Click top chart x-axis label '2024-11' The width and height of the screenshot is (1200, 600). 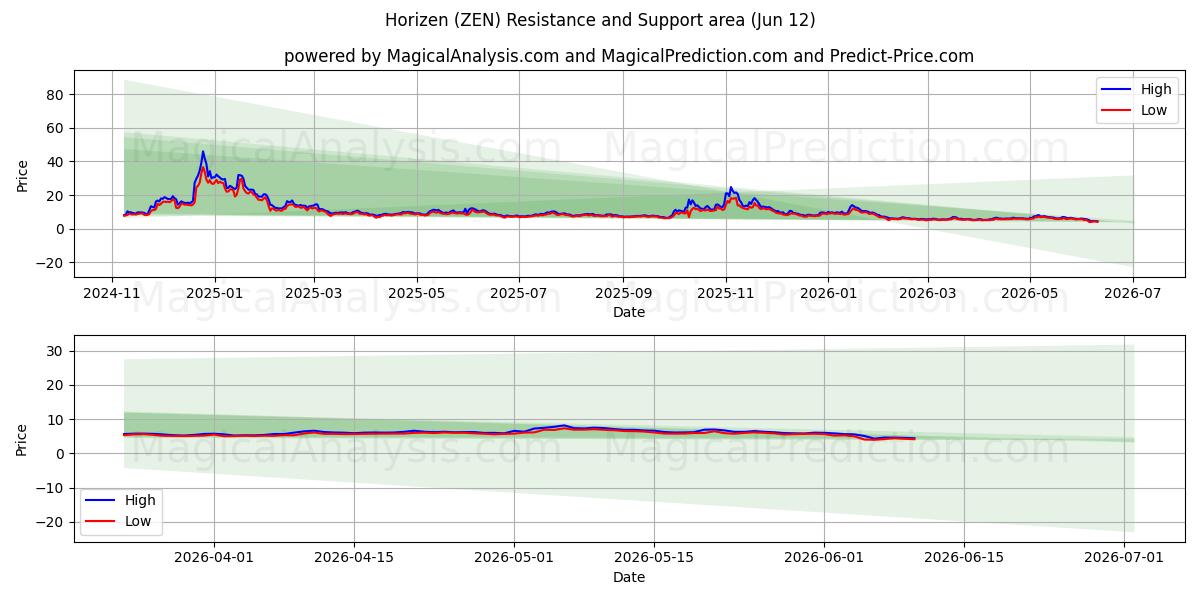[x=111, y=294]
